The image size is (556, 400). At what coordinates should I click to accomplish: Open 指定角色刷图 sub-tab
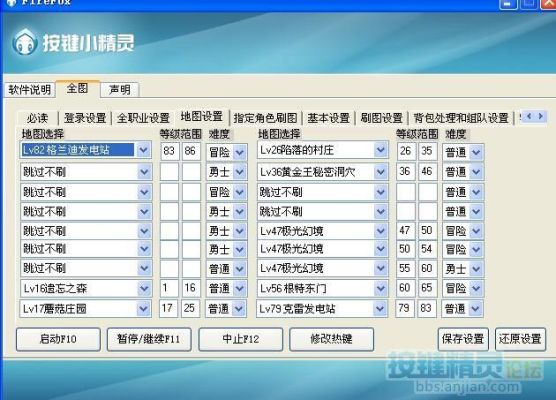(265, 118)
